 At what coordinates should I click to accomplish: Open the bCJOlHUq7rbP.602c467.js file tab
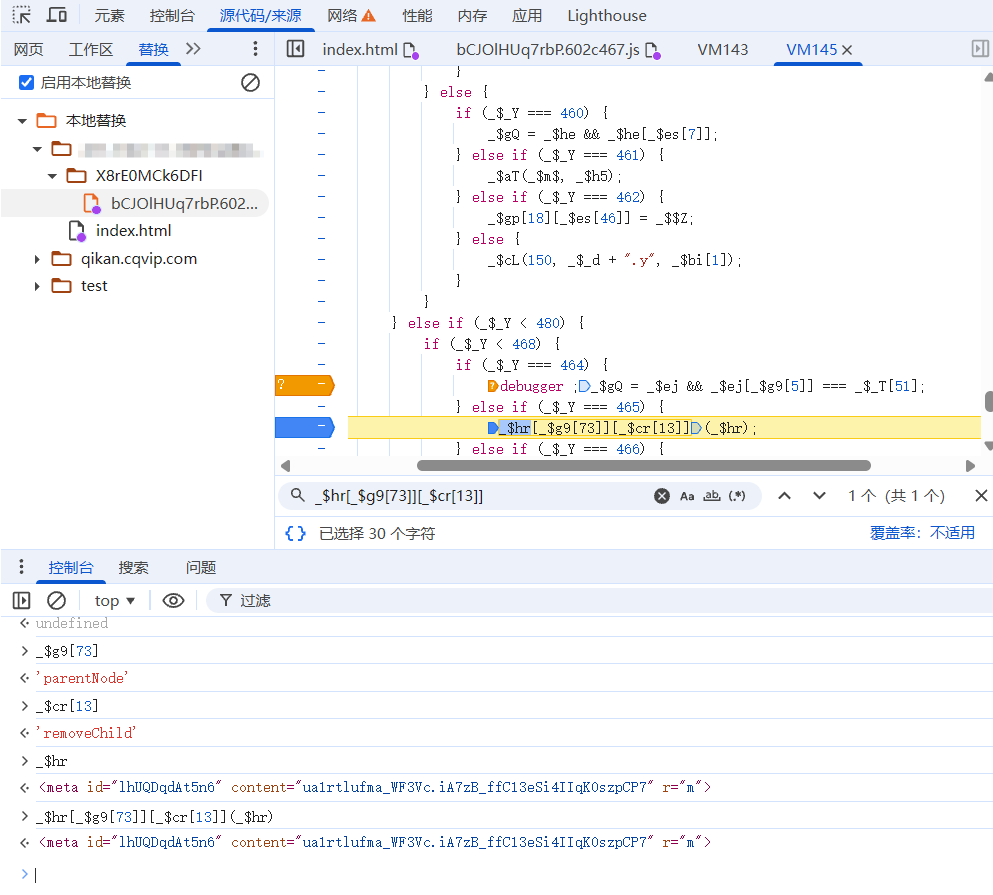click(547, 49)
